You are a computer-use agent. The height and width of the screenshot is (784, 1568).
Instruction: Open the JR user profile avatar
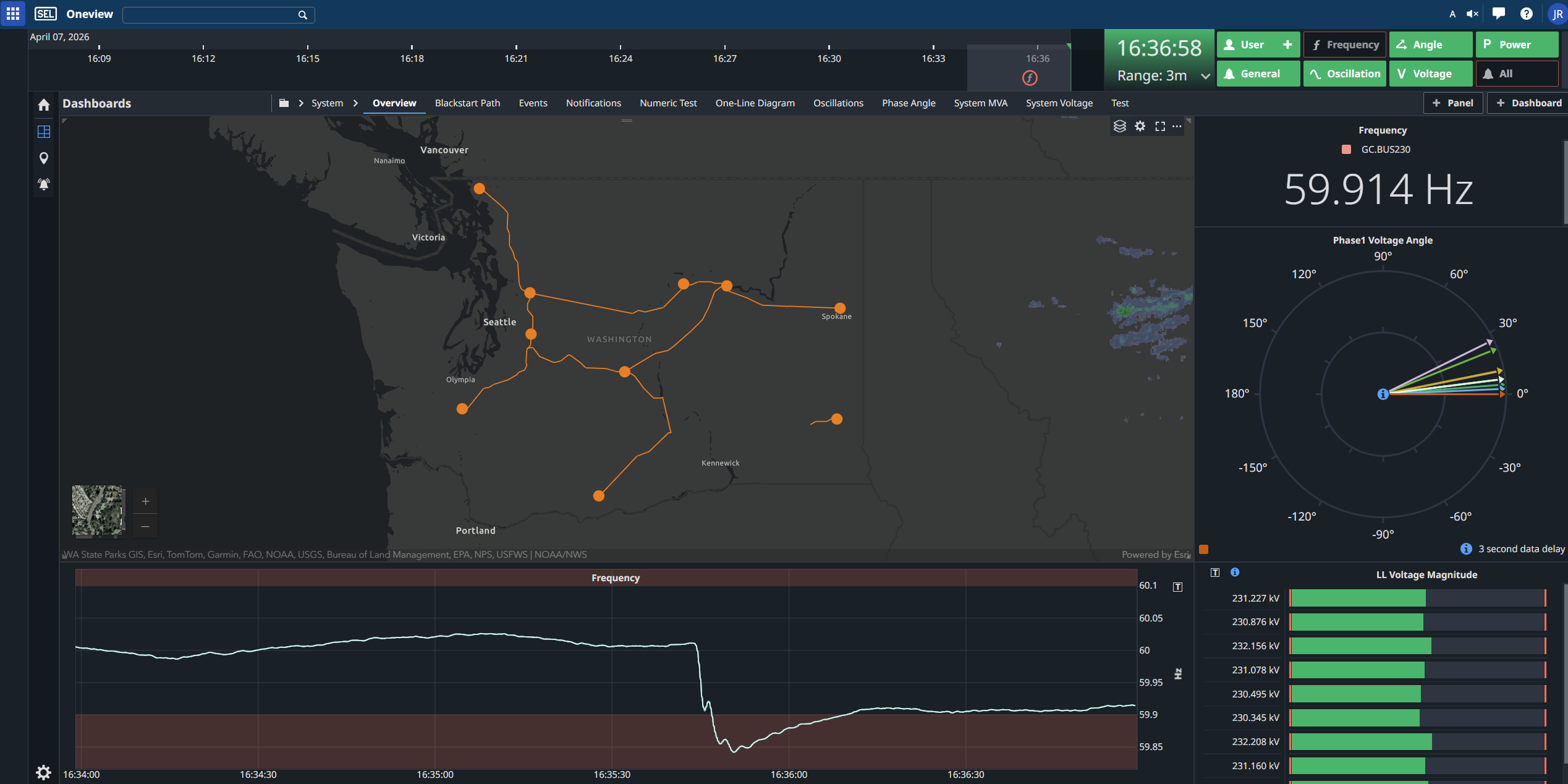(1557, 14)
